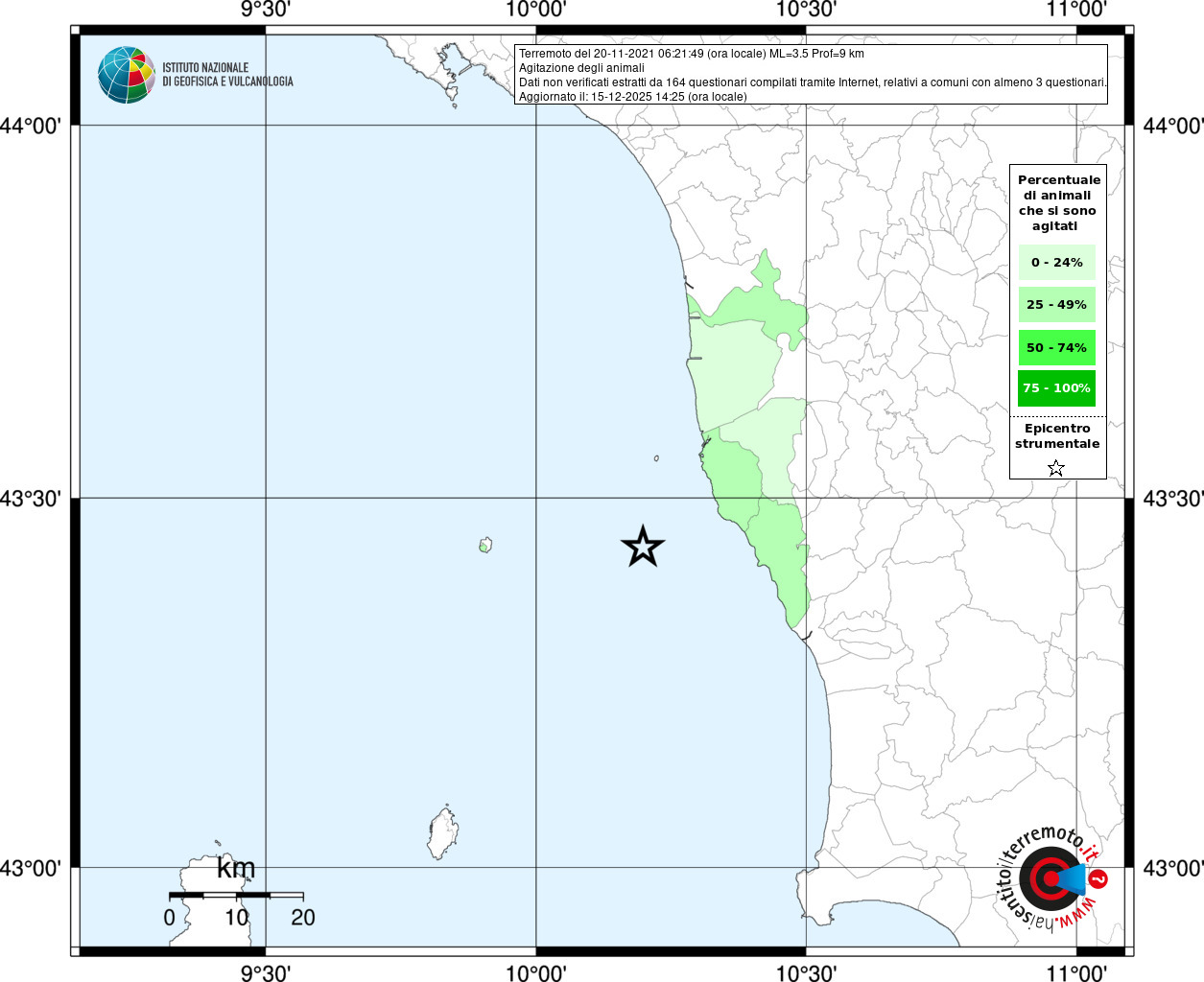
Task: Click the right 44°00' latitude label
Action: 1173,126
